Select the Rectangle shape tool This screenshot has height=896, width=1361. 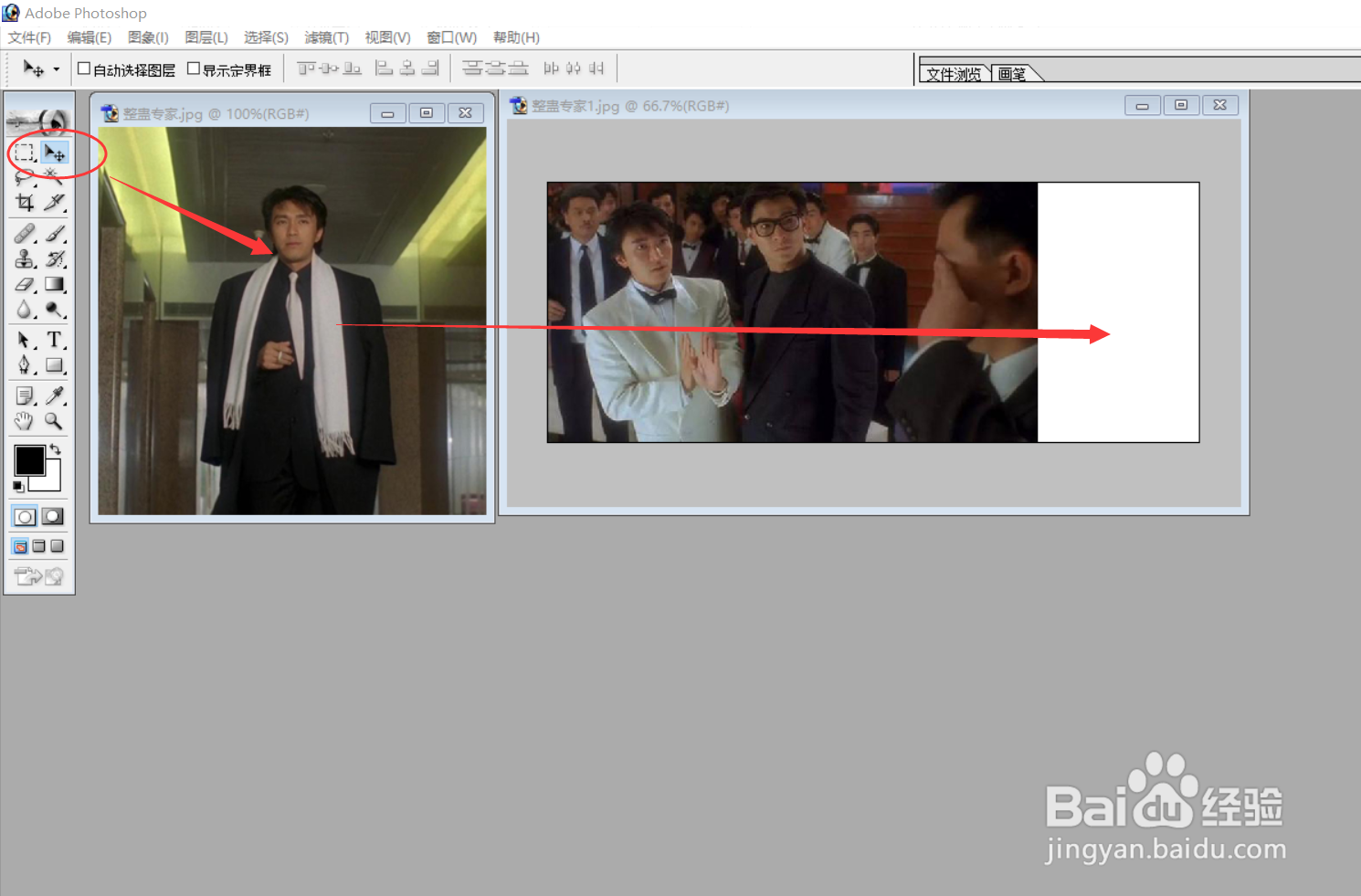[x=55, y=365]
